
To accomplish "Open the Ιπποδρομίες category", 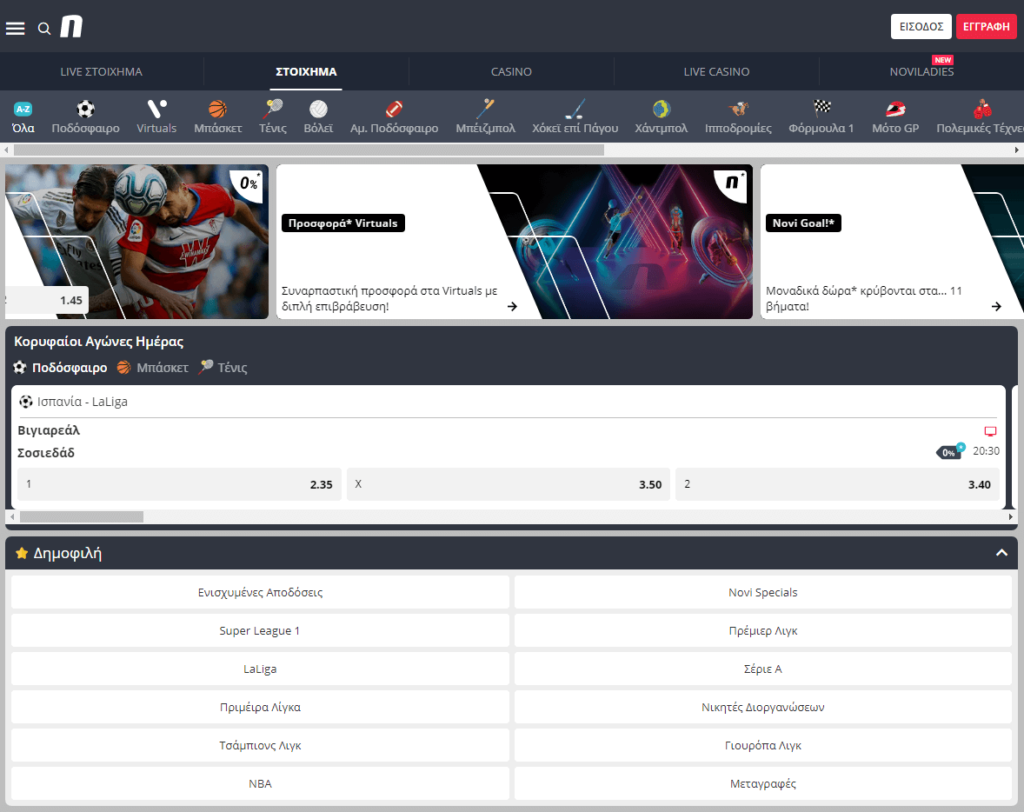I will point(738,117).
